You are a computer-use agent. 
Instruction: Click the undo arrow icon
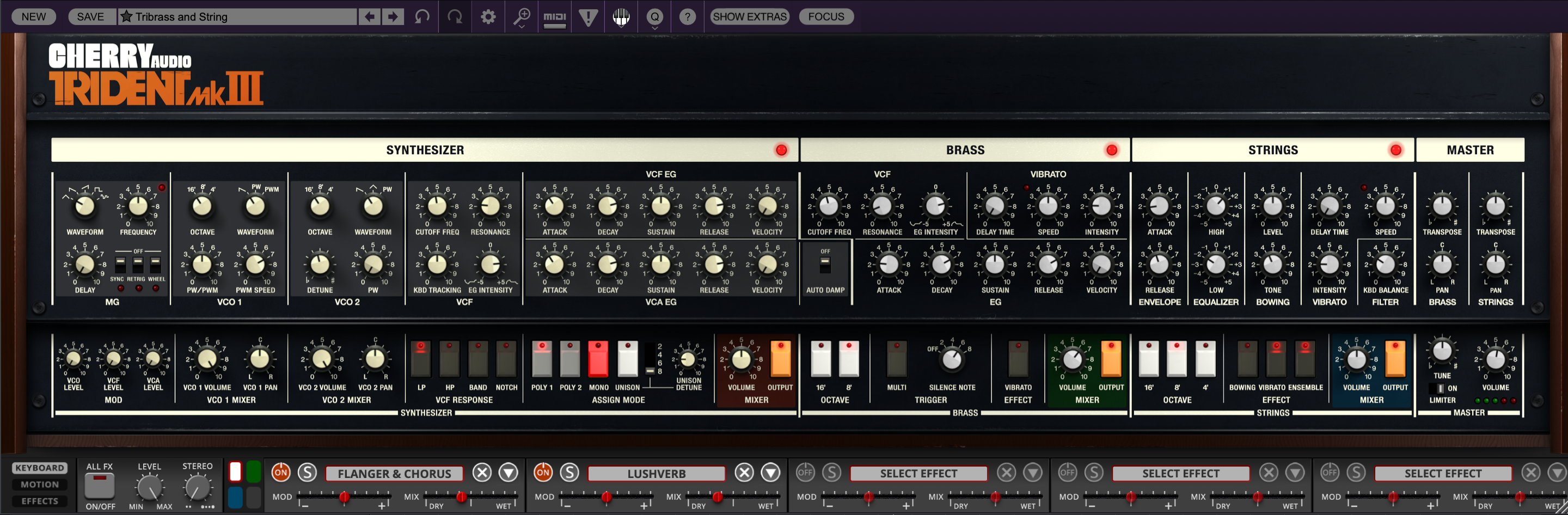[x=422, y=17]
